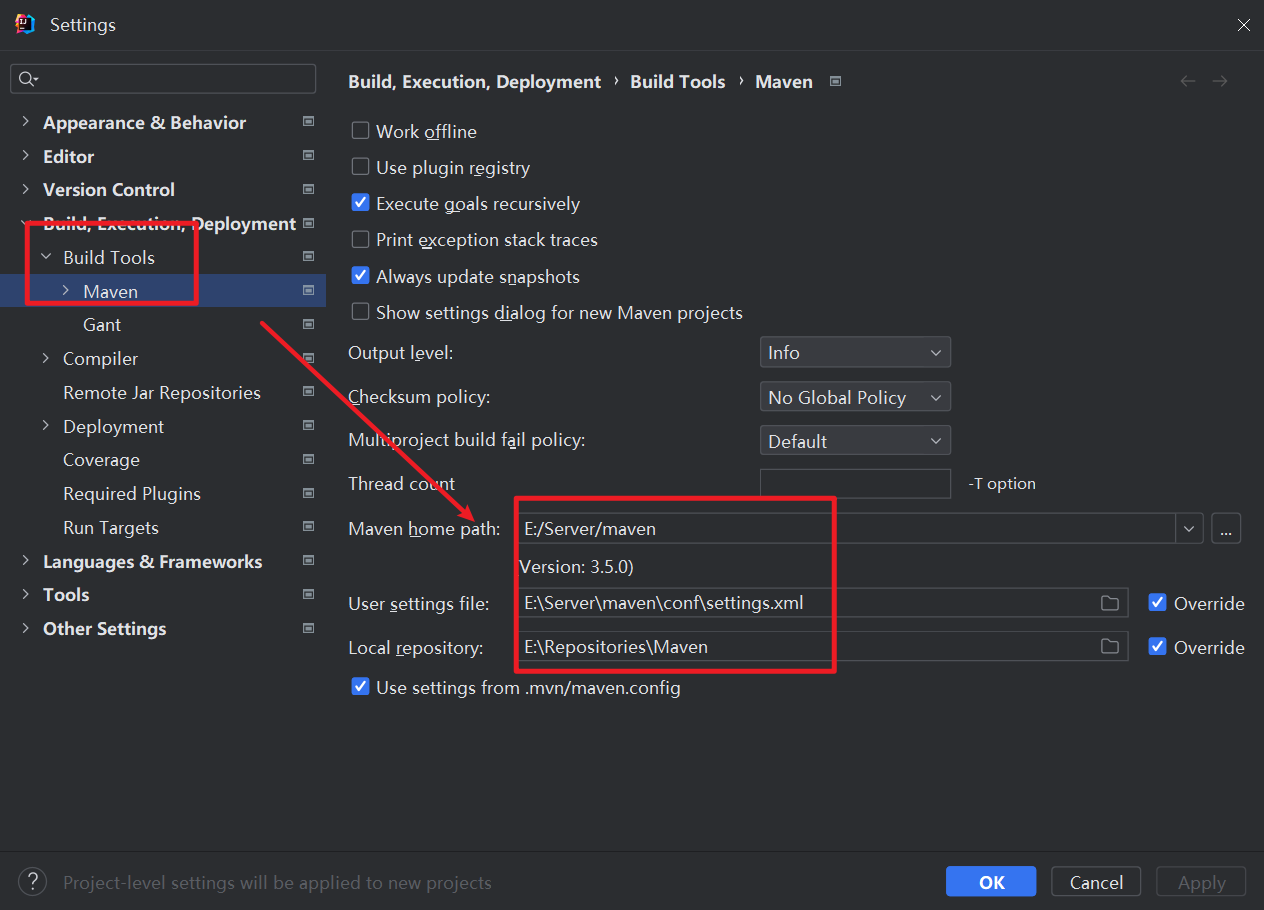Browse Maven home with the ... button
Screen dimensions: 1264x910
[x=1226, y=528]
